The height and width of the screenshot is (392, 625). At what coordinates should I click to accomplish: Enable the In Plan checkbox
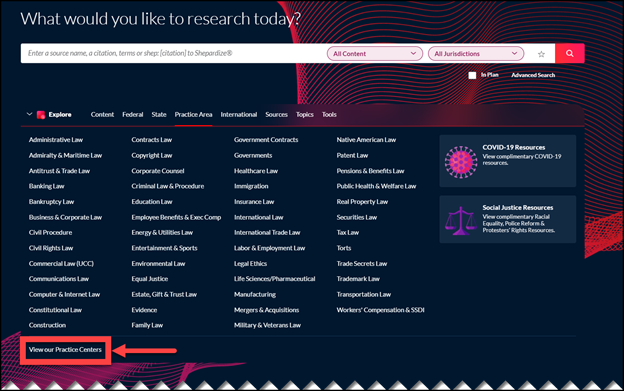click(472, 75)
